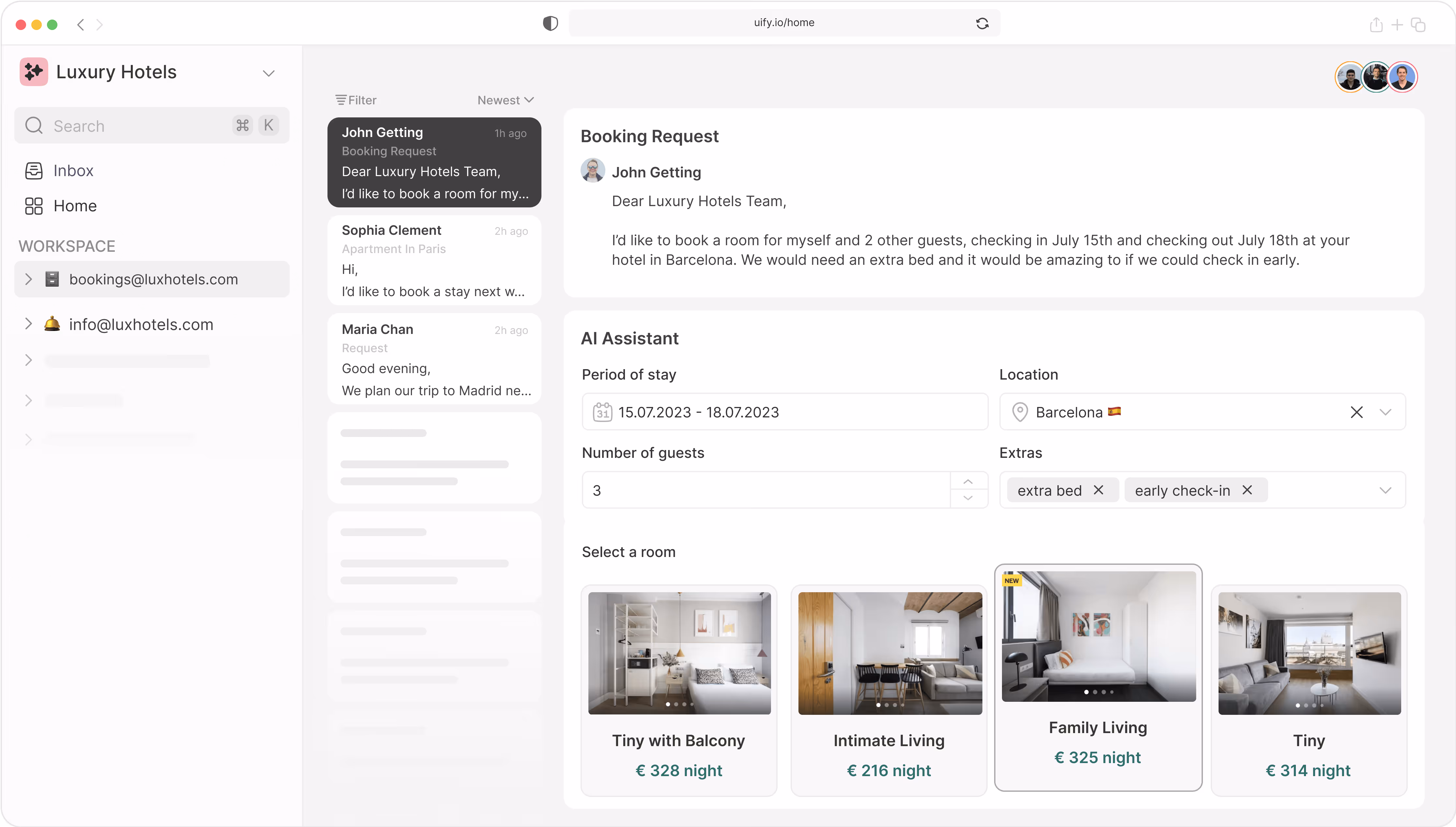Open the Luxury Hotels workspace dropdown

(268, 73)
